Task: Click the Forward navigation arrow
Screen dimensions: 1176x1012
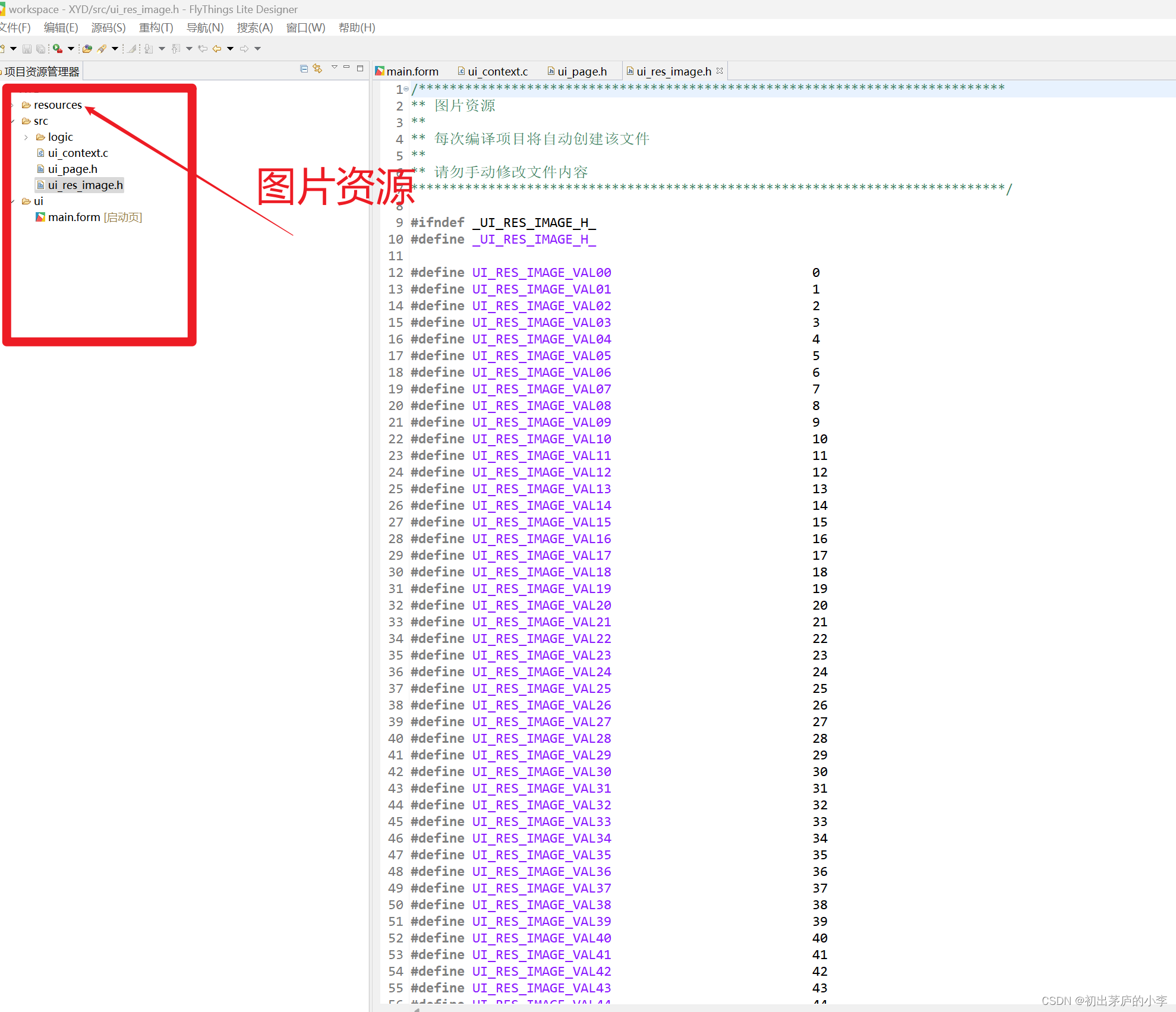Action: [x=244, y=49]
